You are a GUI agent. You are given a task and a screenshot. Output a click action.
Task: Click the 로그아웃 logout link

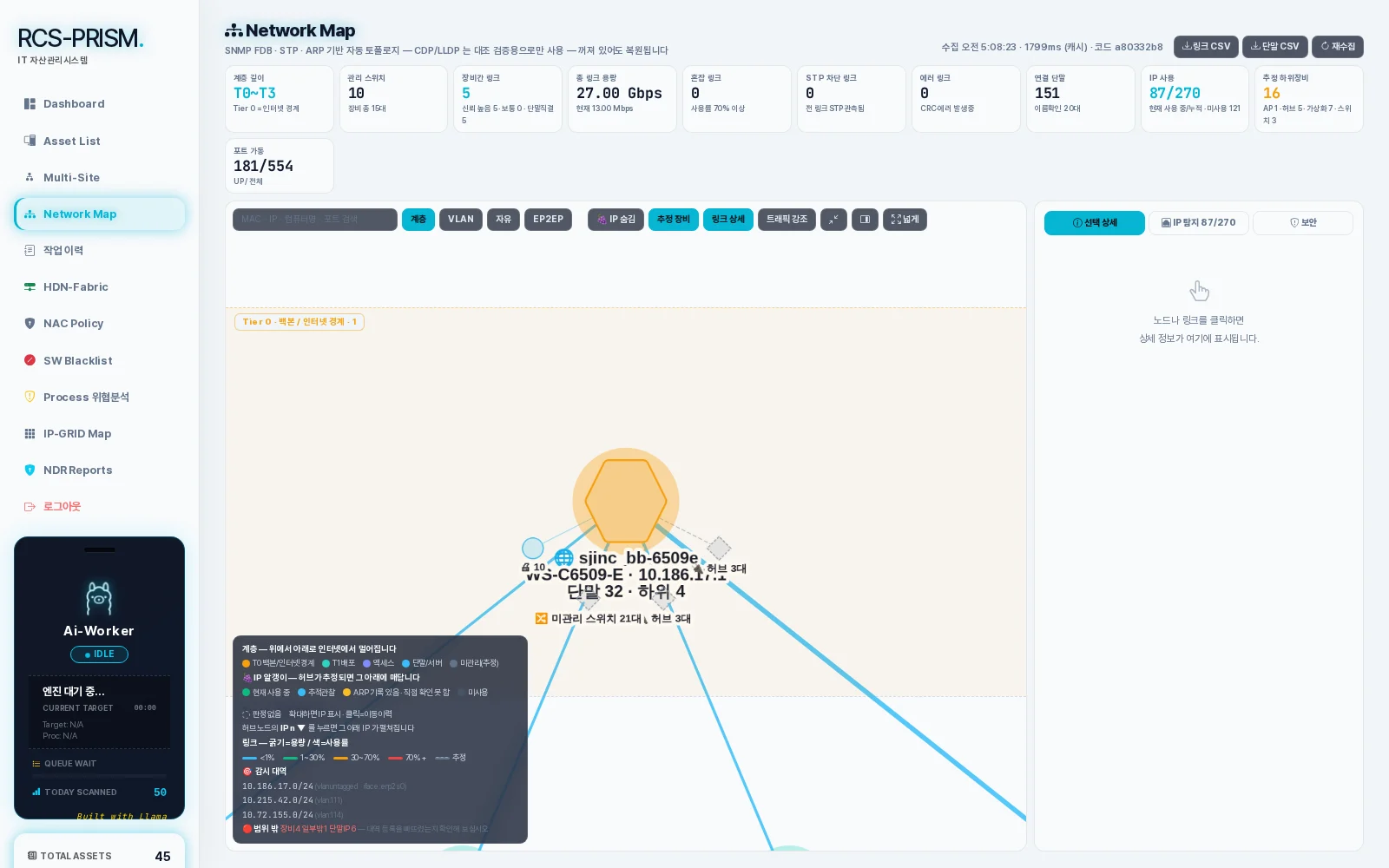pos(99,506)
